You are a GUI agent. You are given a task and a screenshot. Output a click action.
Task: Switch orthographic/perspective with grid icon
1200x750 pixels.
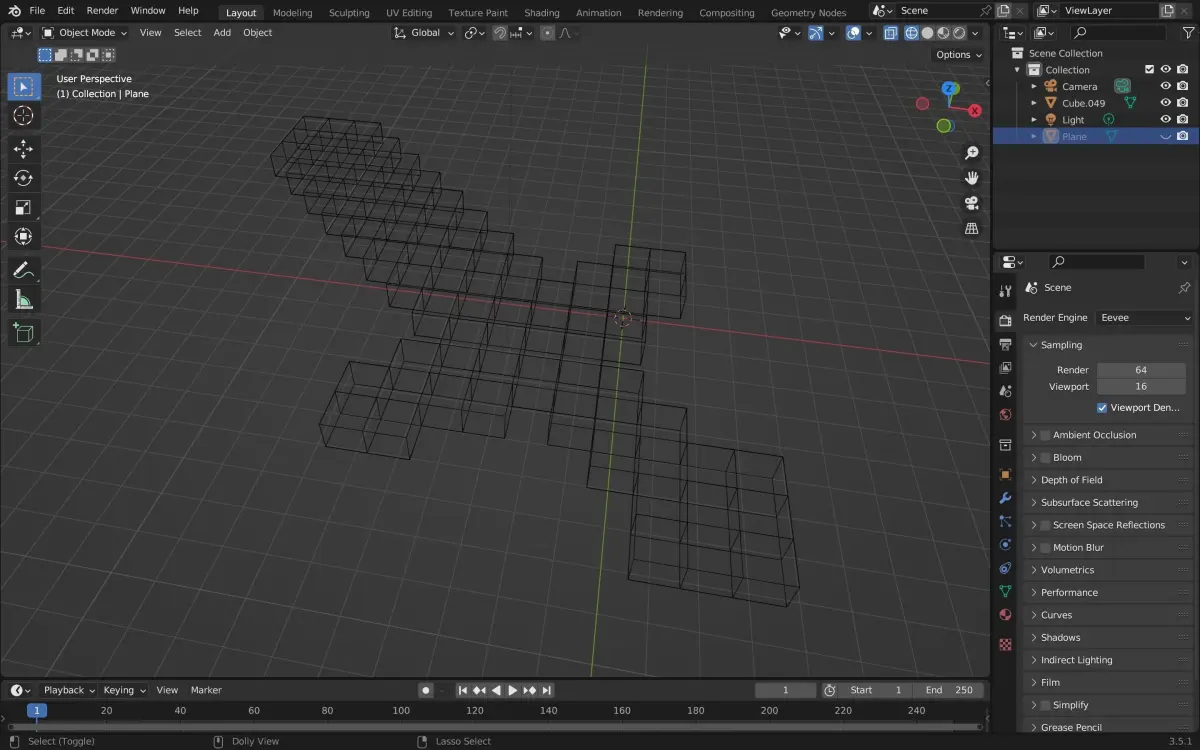point(971,228)
